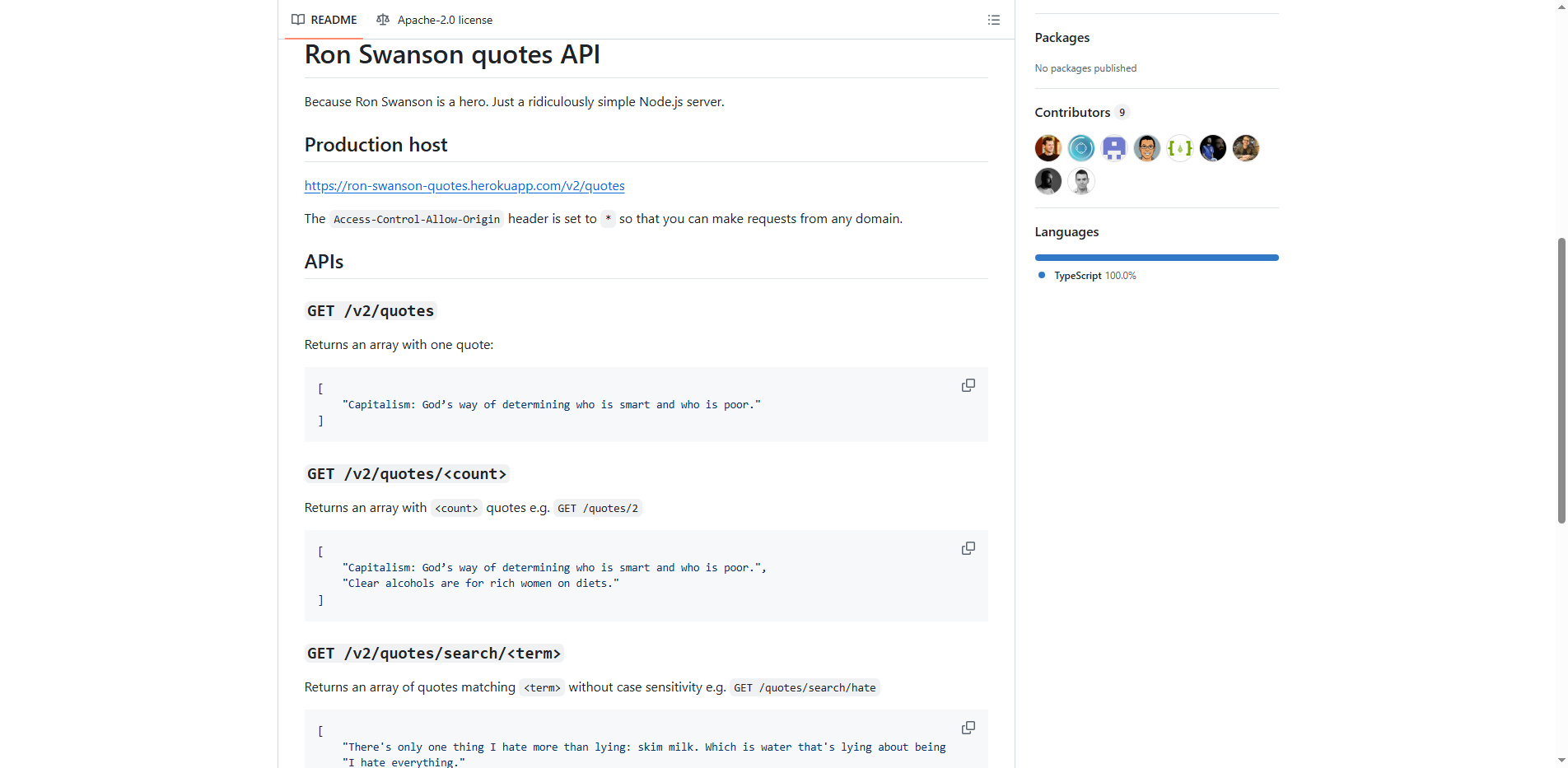
Task: Copy the search example code block
Action: point(968,728)
